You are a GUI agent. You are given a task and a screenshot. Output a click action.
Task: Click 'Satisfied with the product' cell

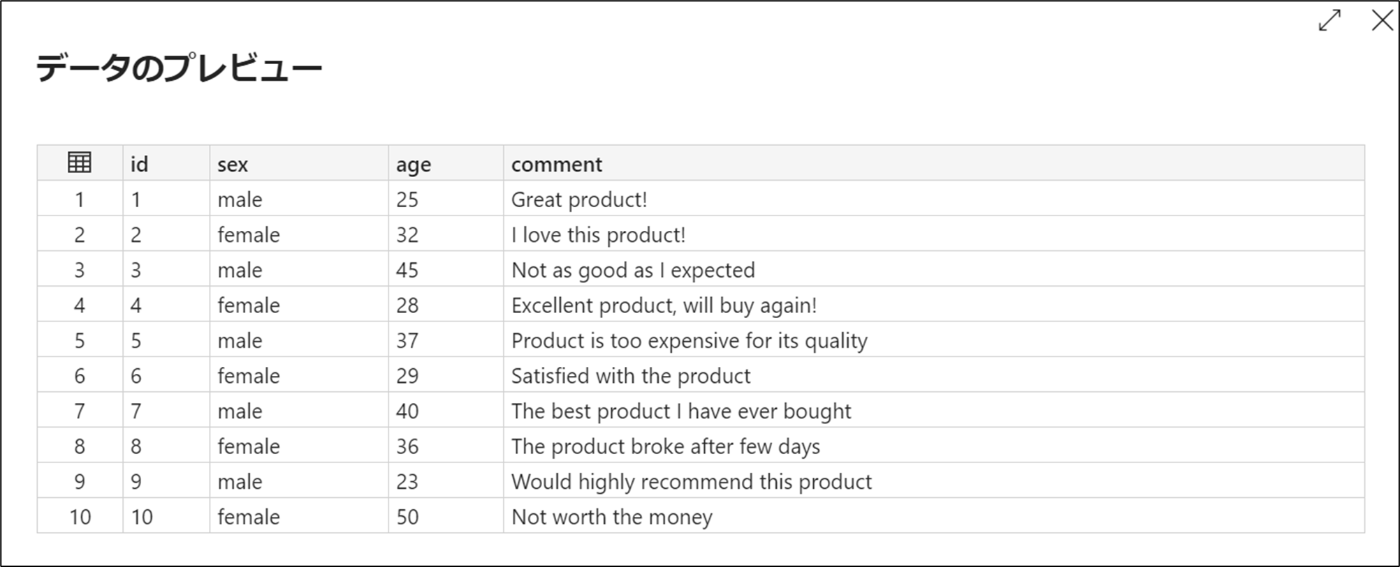click(934, 375)
